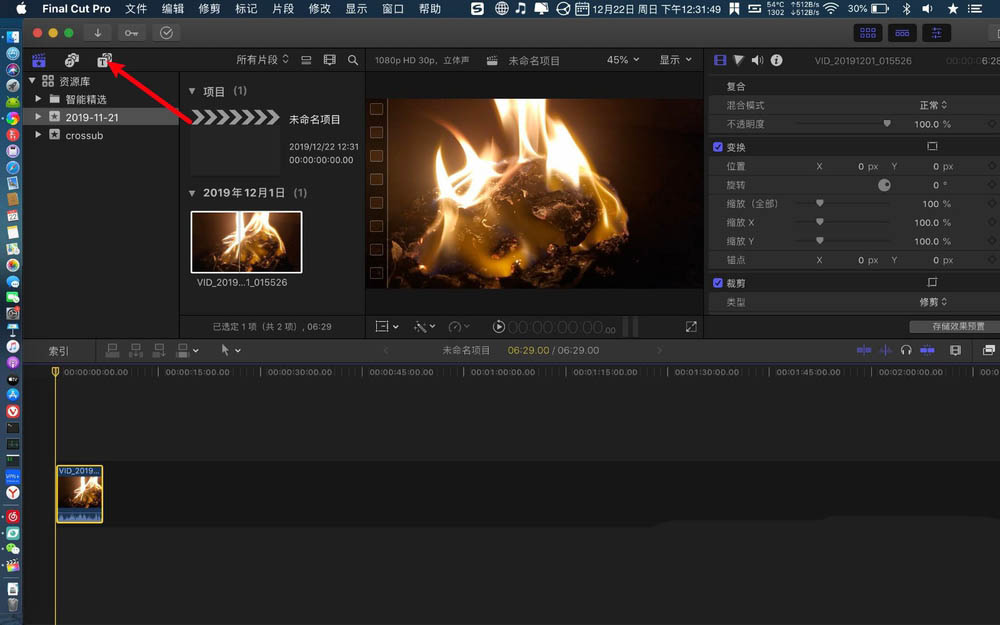Open the 45% viewer zoom dropdown
Image resolution: width=1000 pixels, height=625 pixels.
623,60
